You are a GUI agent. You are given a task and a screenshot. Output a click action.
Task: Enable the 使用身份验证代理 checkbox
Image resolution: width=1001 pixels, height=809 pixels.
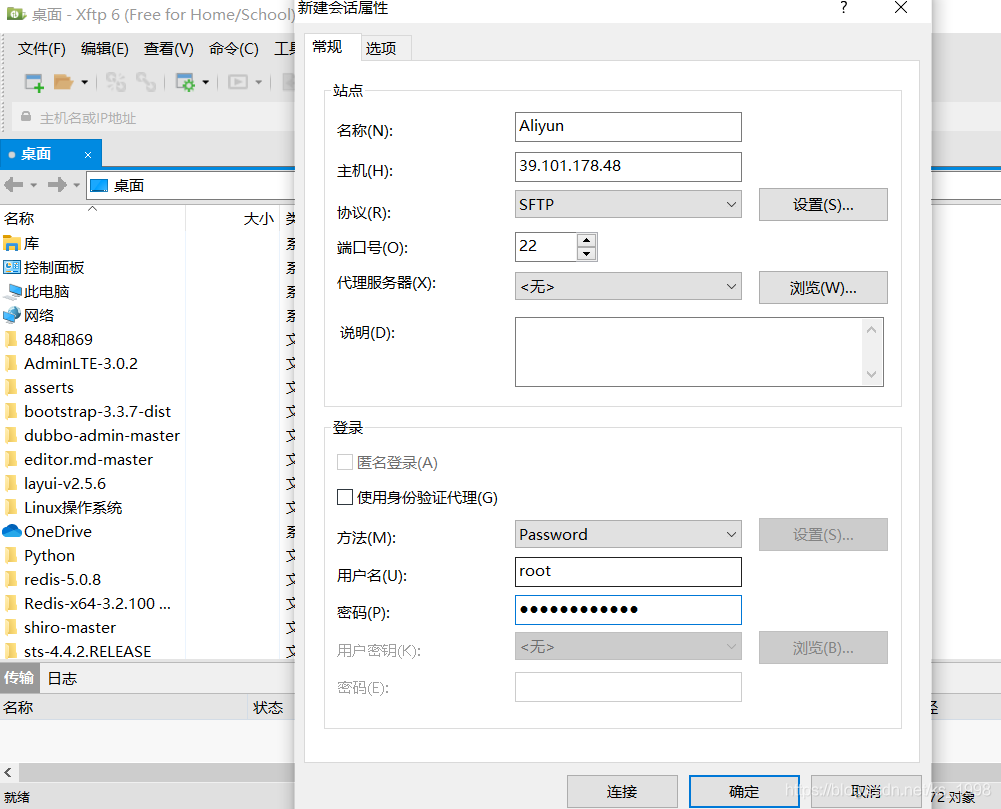click(x=345, y=497)
